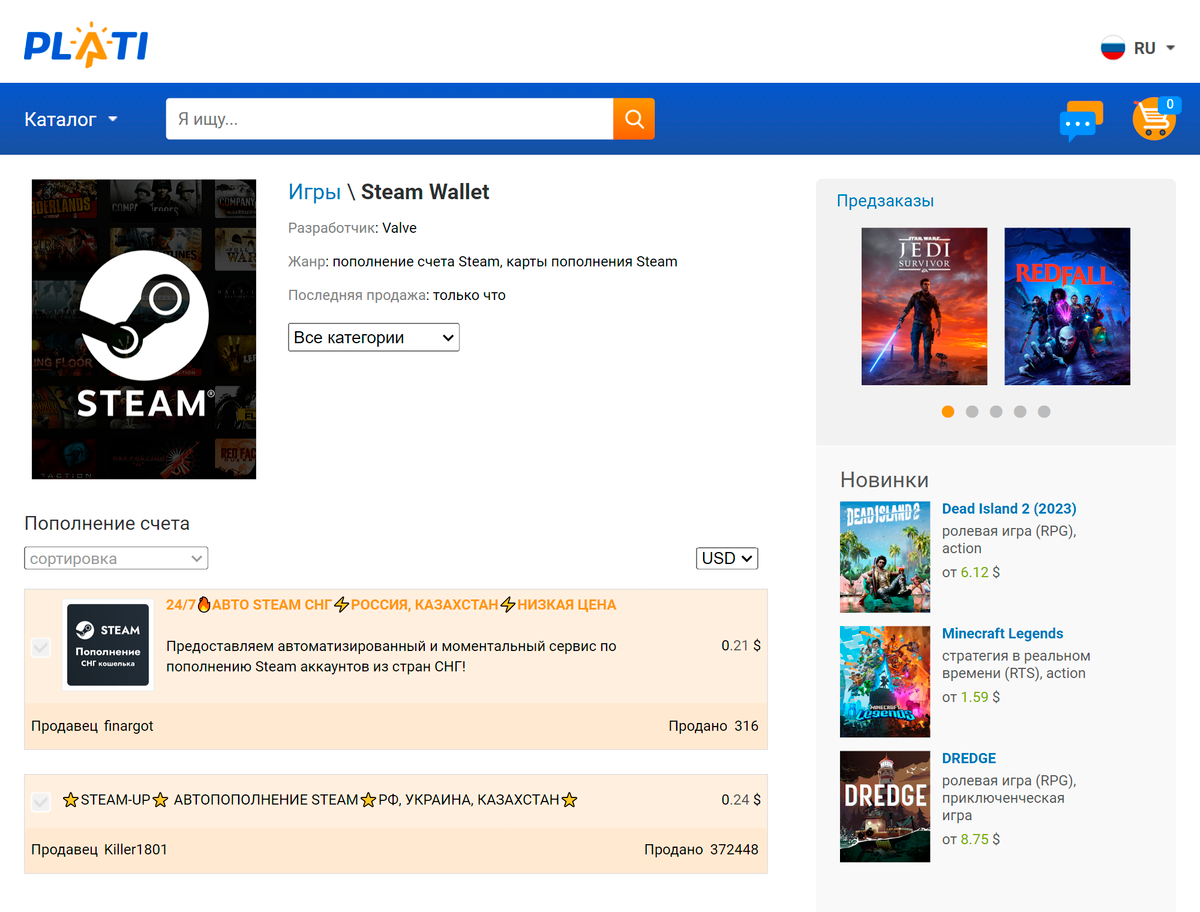Click the 0.24 $ price
The height and width of the screenshot is (912, 1200).
(741, 800)
